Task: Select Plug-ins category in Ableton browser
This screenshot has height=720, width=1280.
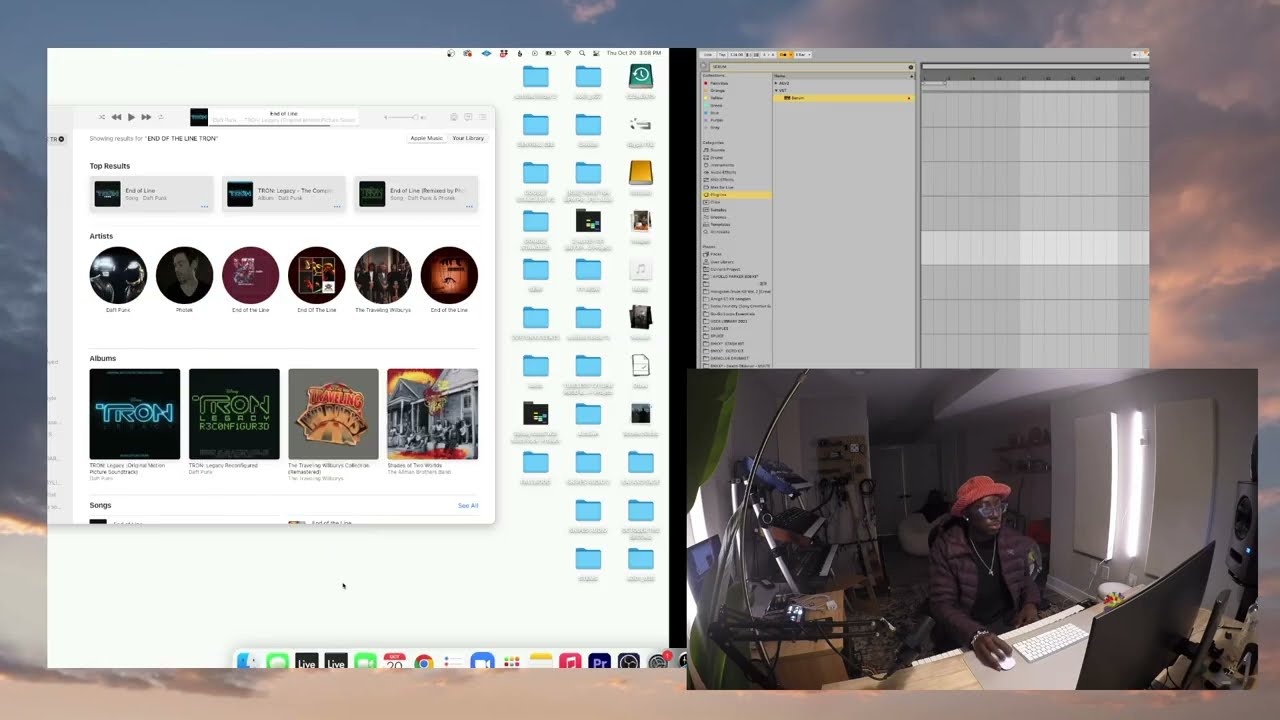Action: click(737, 195)
